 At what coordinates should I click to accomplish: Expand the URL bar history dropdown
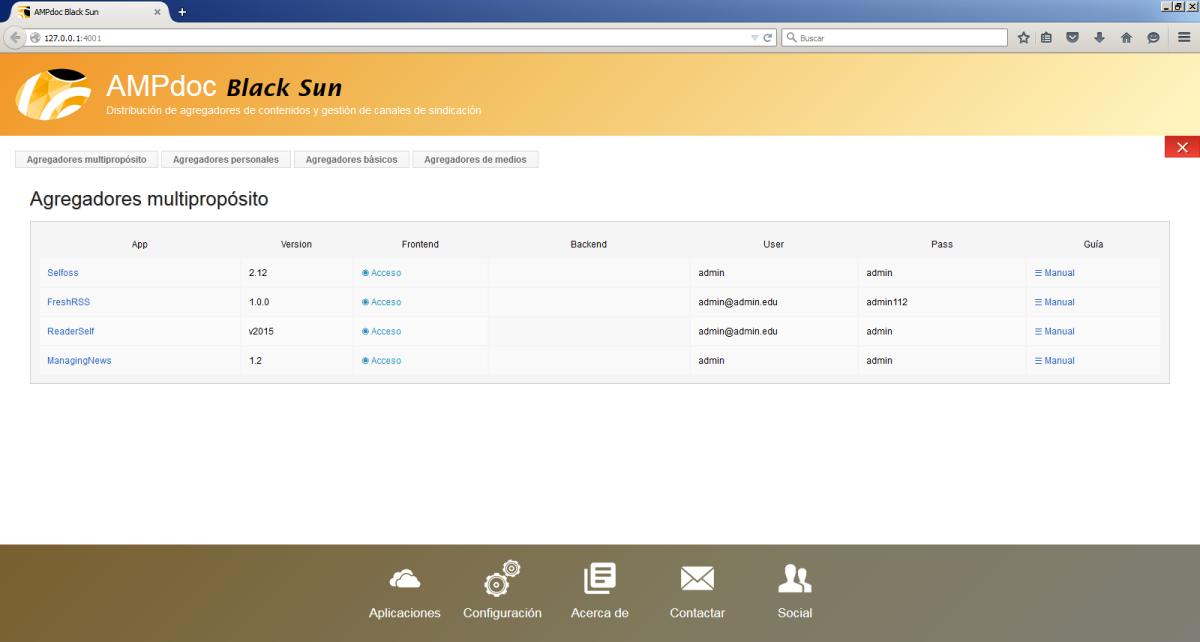(755, 38)
